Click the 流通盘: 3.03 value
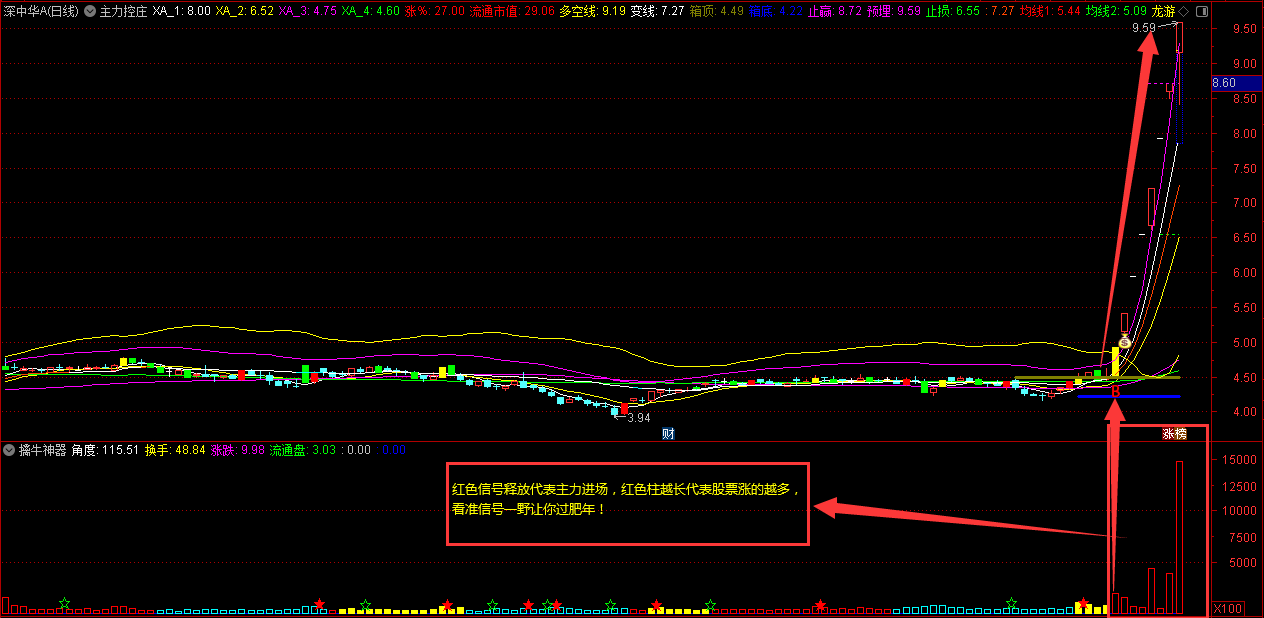Viewport: 1264px width, 618px height. [x=302, y=450]
